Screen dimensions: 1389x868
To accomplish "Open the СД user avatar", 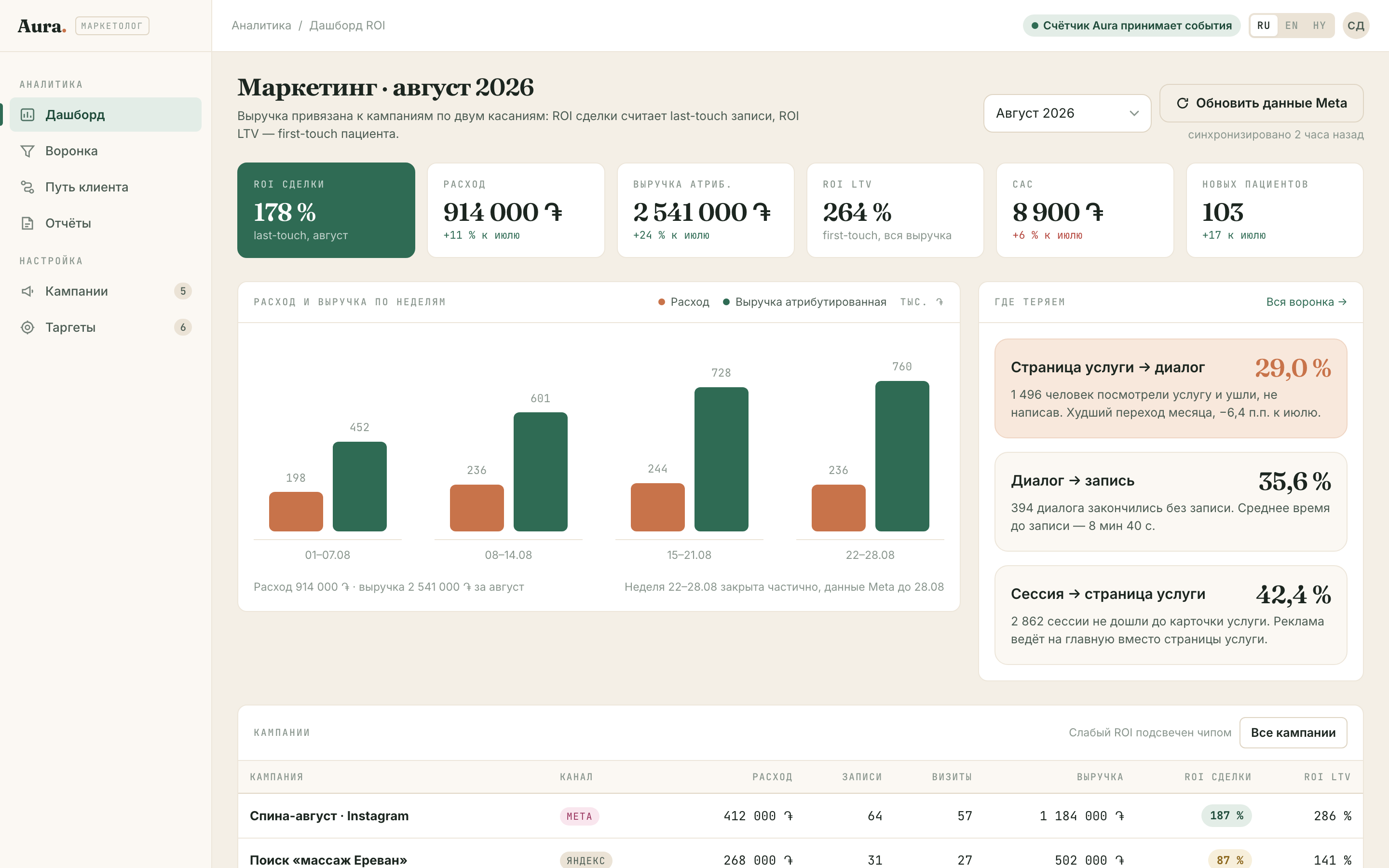I will (x=1356, y=26).
